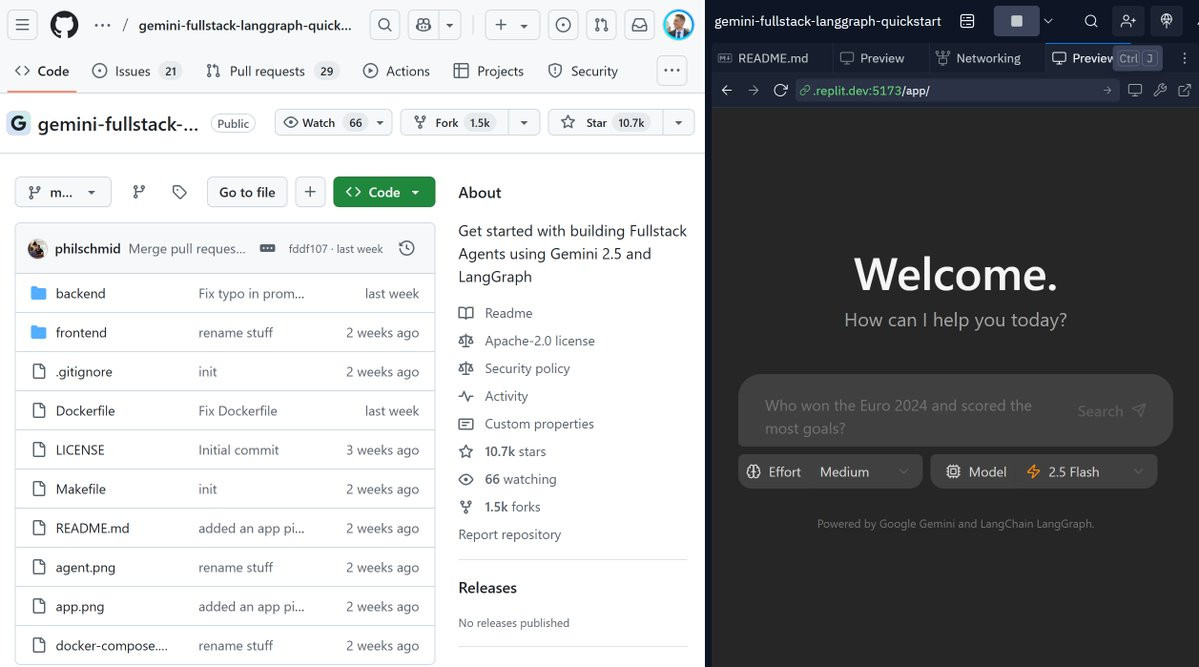This screenshot has height=667, width=1199.
Task: Open Replit preview in new tab
Action: [1184, 90]
